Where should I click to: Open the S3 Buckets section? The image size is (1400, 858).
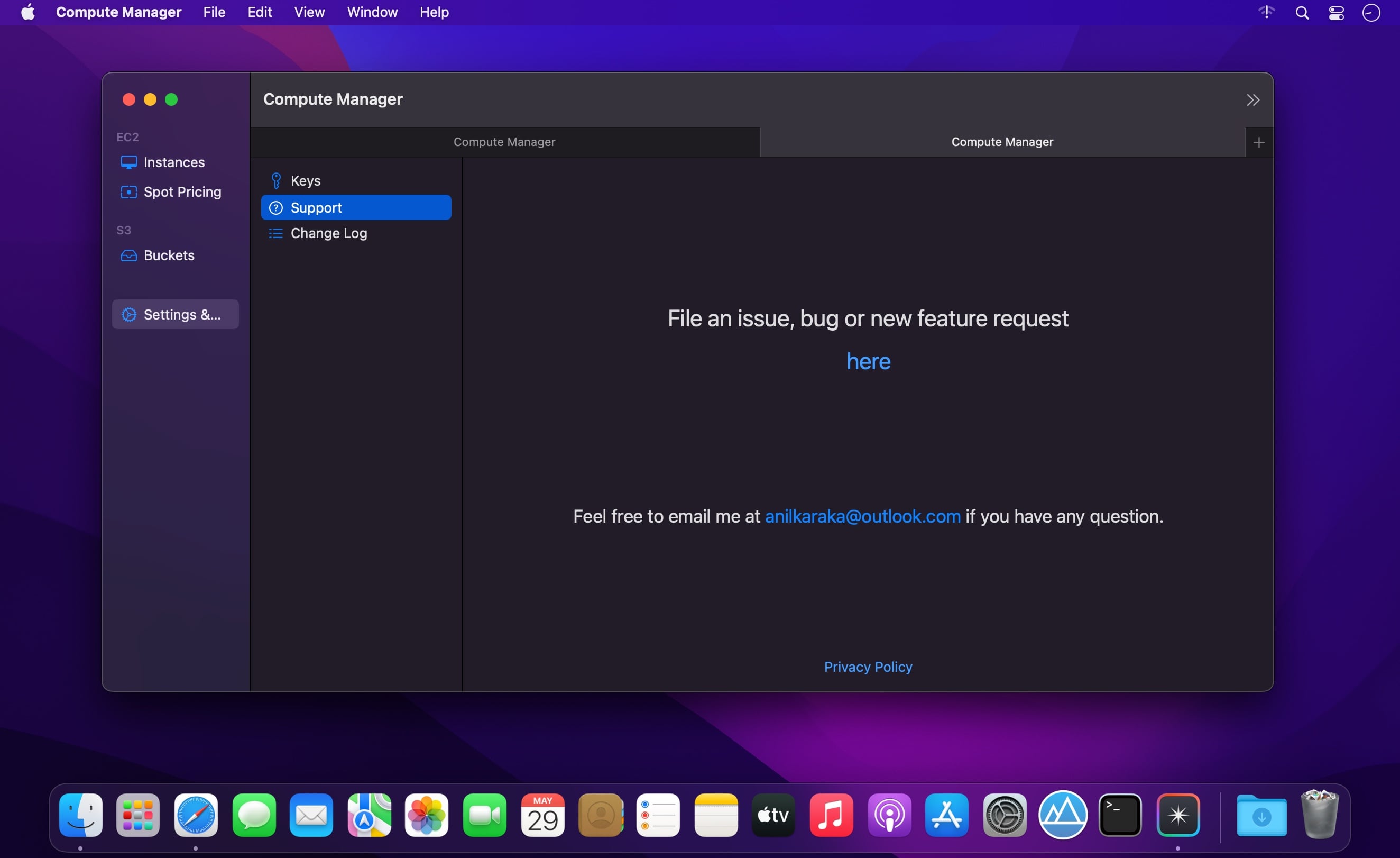pyautogui.click(x=168, y=255)
